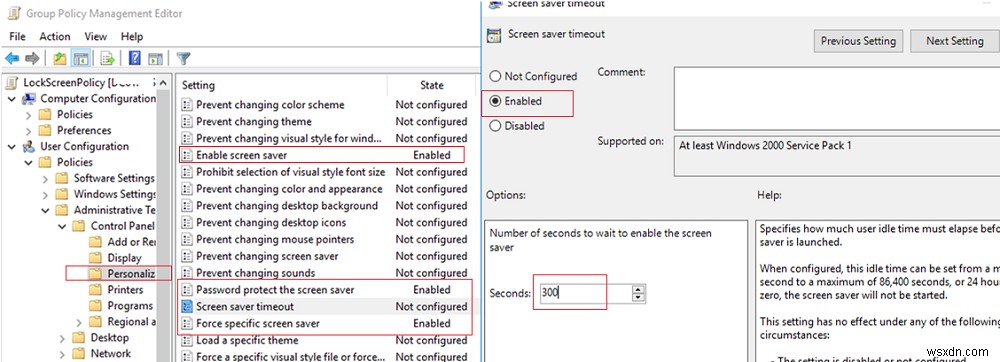Image resolution: width=1000 pixels, height=362 pixels.
Task: Click the tree pane vertical scrollbar
Action: click(x=164, y=217)
